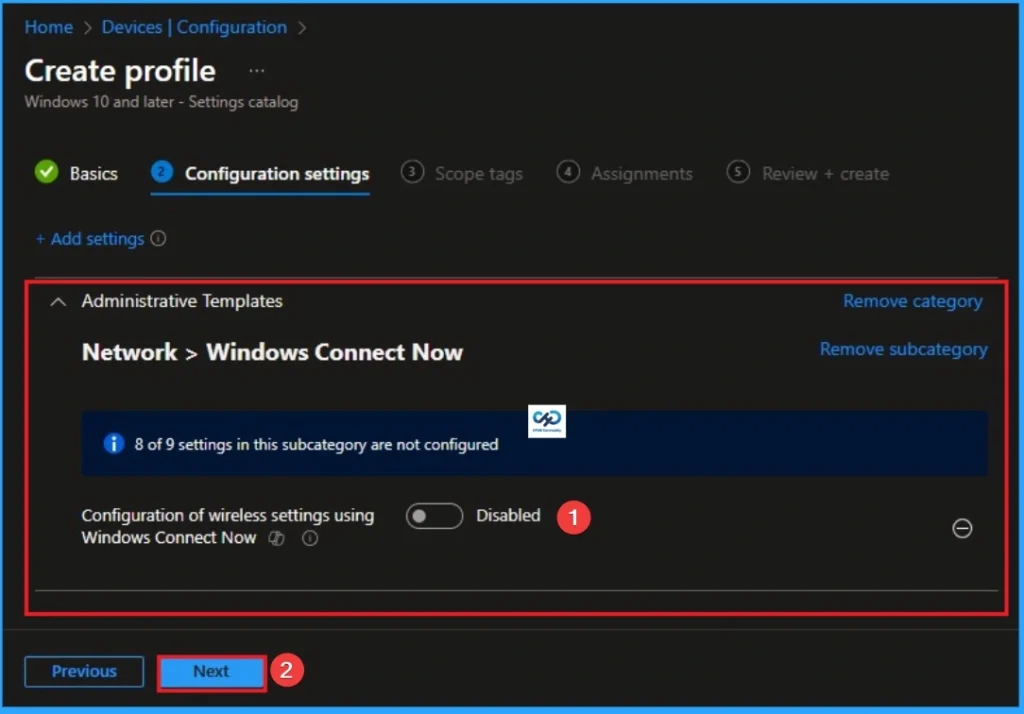Viewport: 1024px width, 714px height.
Task: Click Next to proceed to Scope tags
Action: [x=211, y=671]
